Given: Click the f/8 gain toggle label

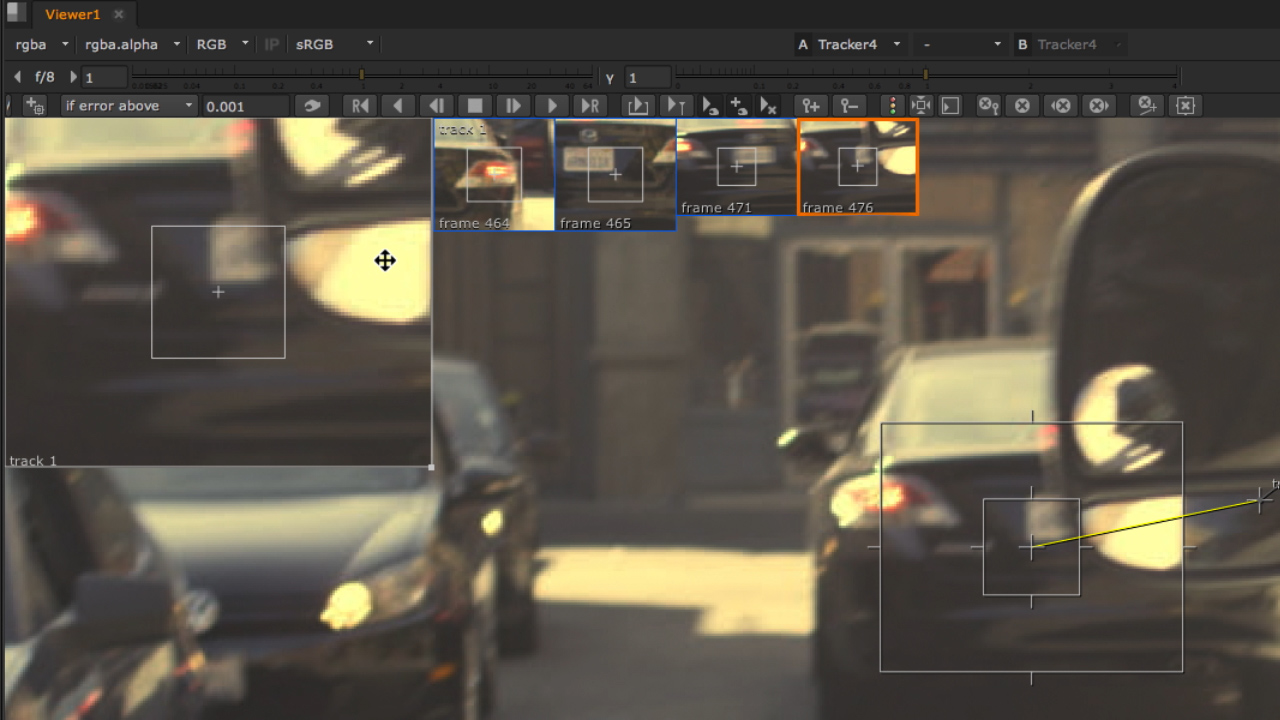Looking at the screenshot, I should (45, 76).
